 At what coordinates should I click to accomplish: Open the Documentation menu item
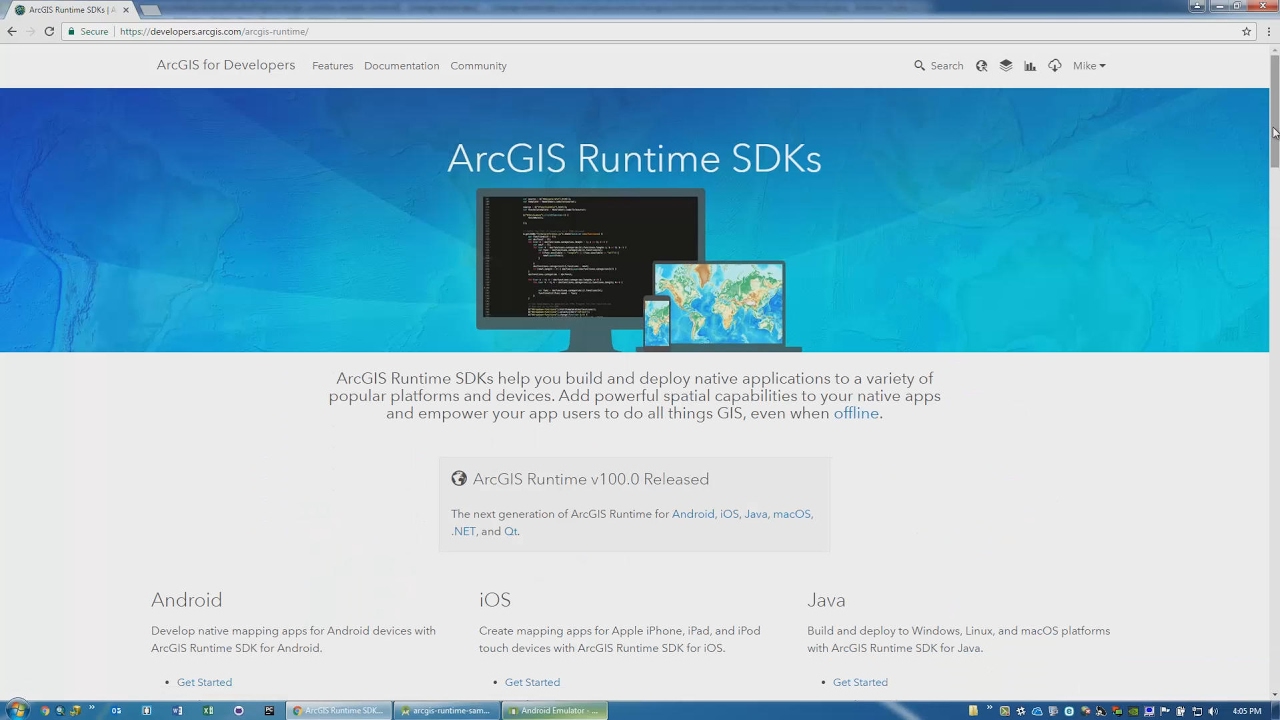coord(401,66)
